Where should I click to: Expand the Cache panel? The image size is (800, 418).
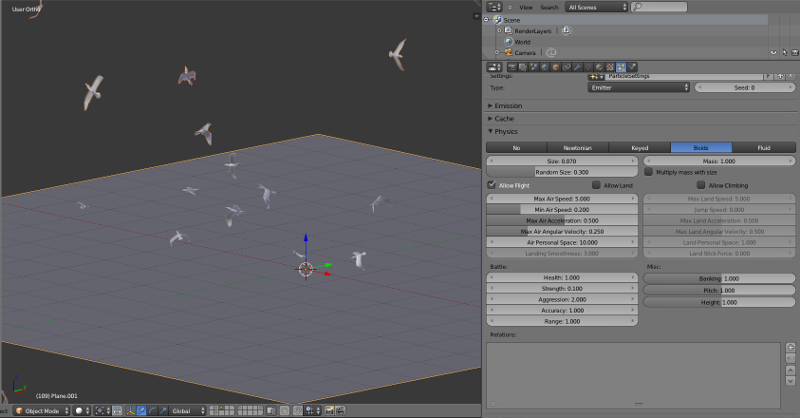[504, 118]
